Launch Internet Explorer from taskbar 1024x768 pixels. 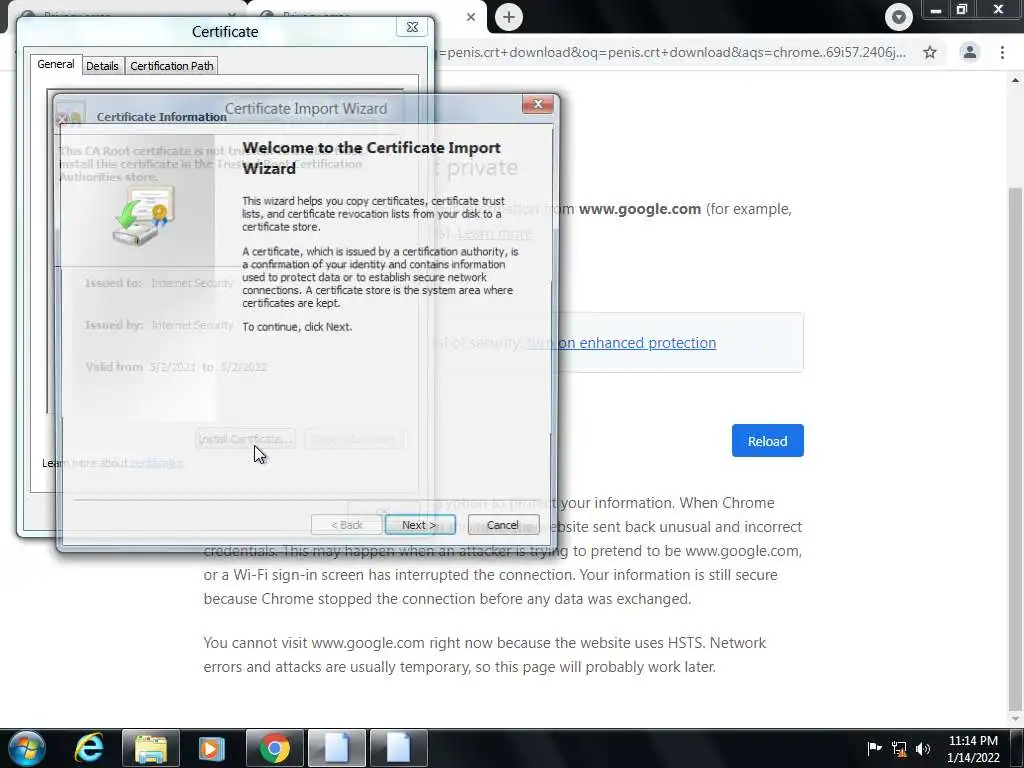(x=89, y=748)
